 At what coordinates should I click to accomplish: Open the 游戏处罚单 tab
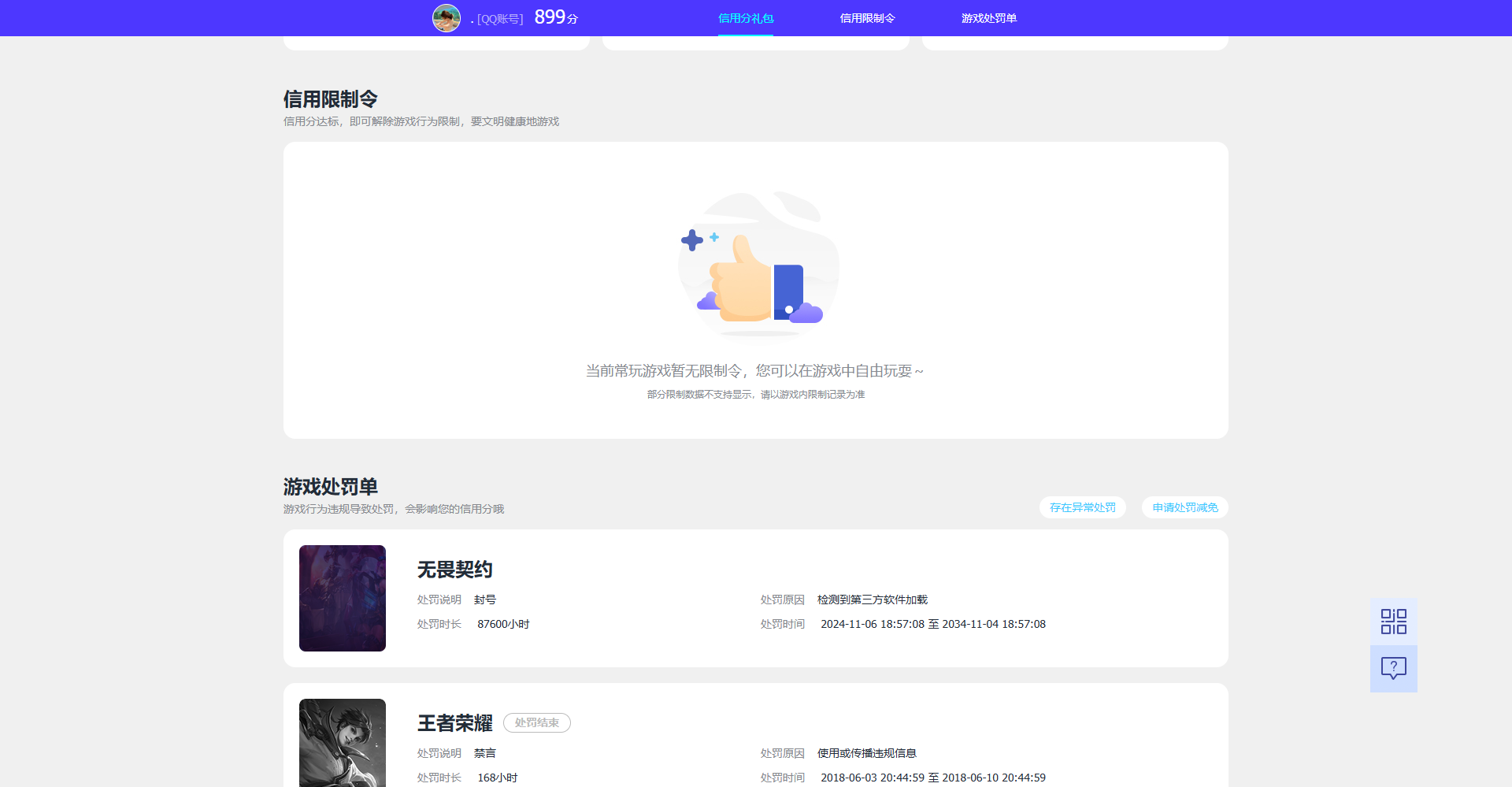tap(988, 17)
